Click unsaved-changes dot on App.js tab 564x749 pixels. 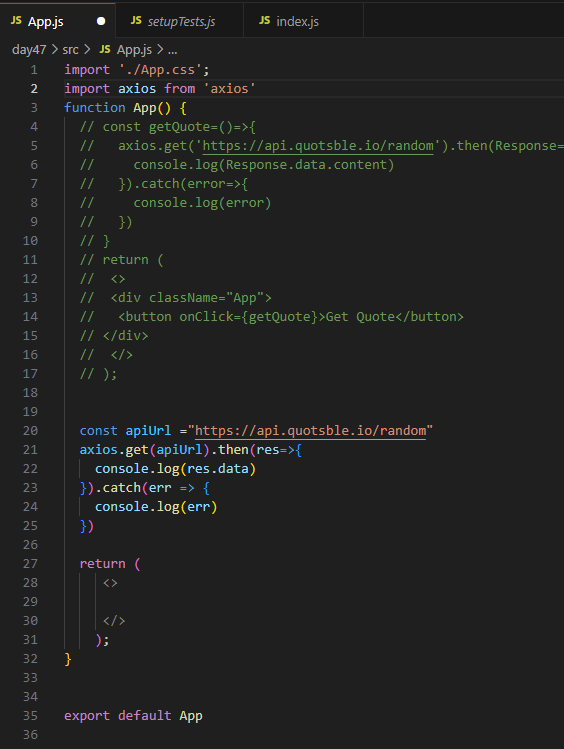[101, 21]
